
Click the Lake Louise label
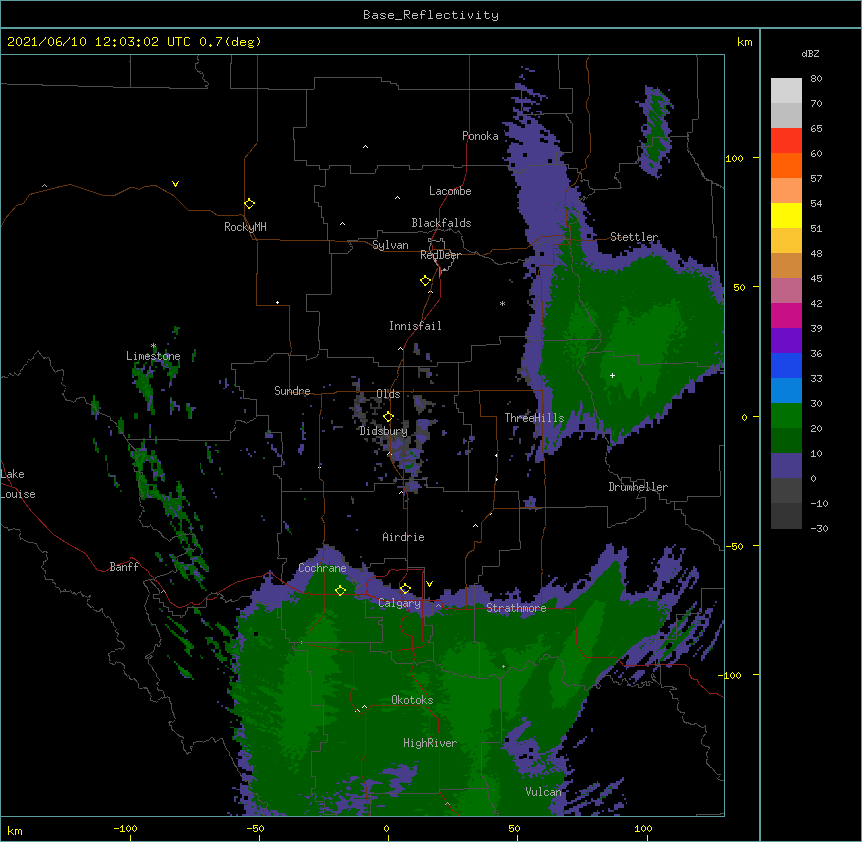[18, 484]
